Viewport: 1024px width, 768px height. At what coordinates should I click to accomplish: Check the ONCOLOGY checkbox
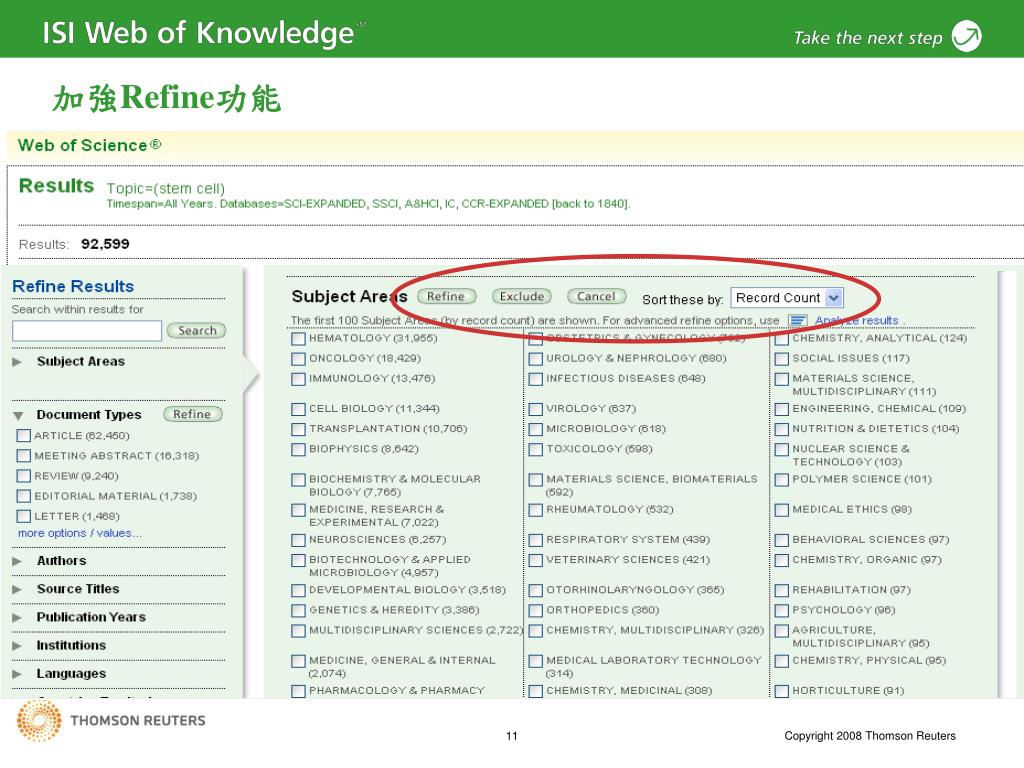(298, 359)
